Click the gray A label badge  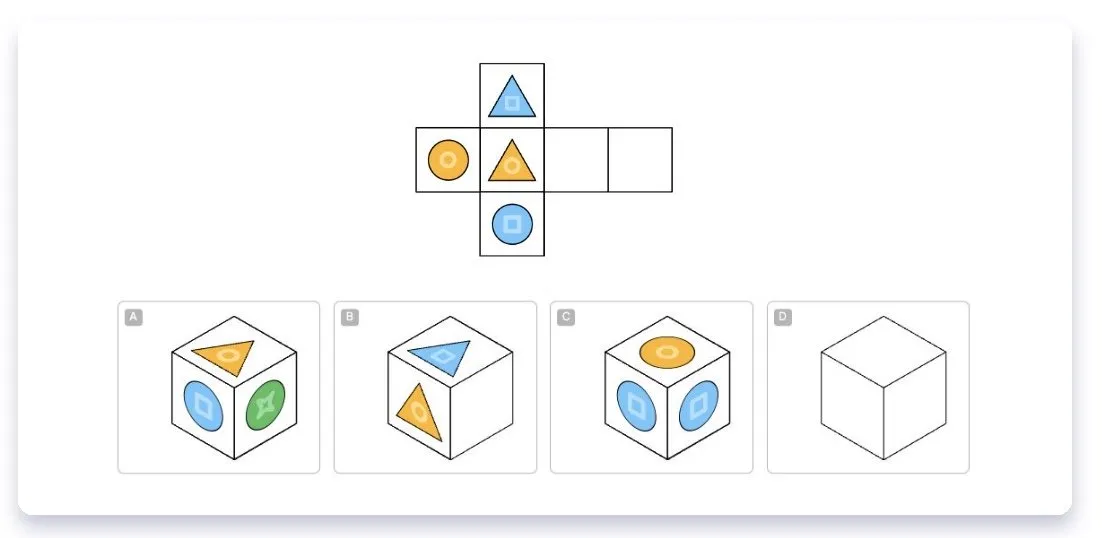pyautogui.click(x=134, y=317)
